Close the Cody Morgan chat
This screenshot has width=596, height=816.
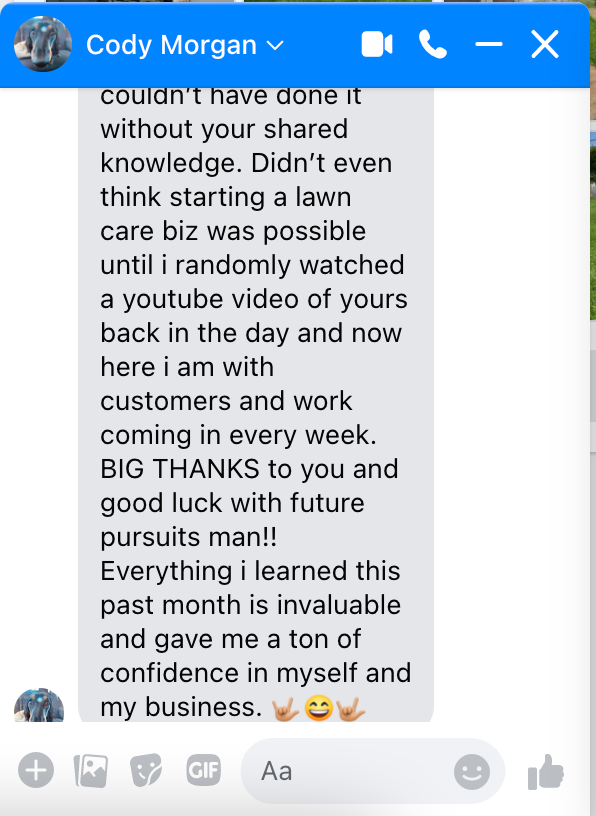(x=545, y=44)
